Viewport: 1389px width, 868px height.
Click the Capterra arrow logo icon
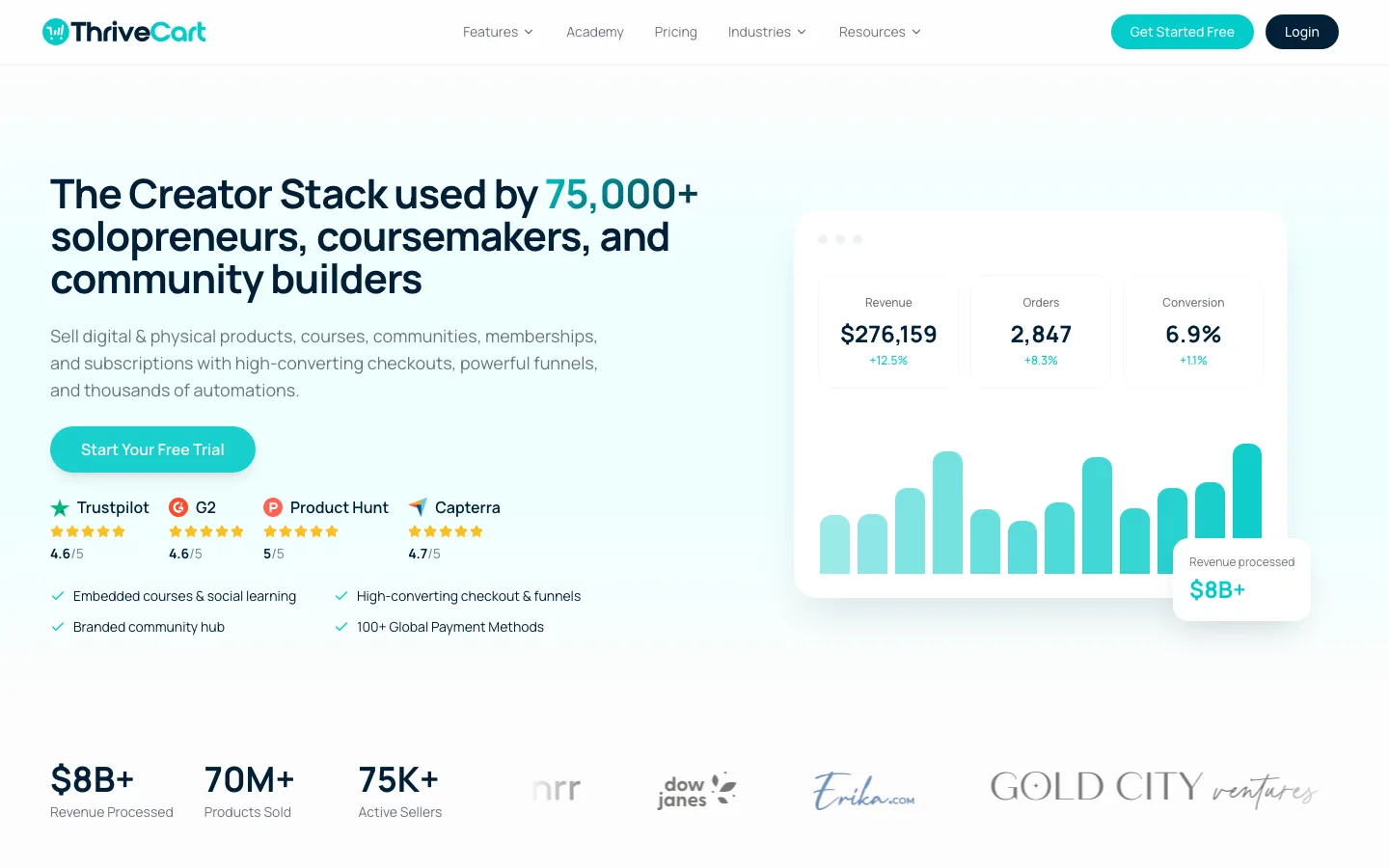418,507
